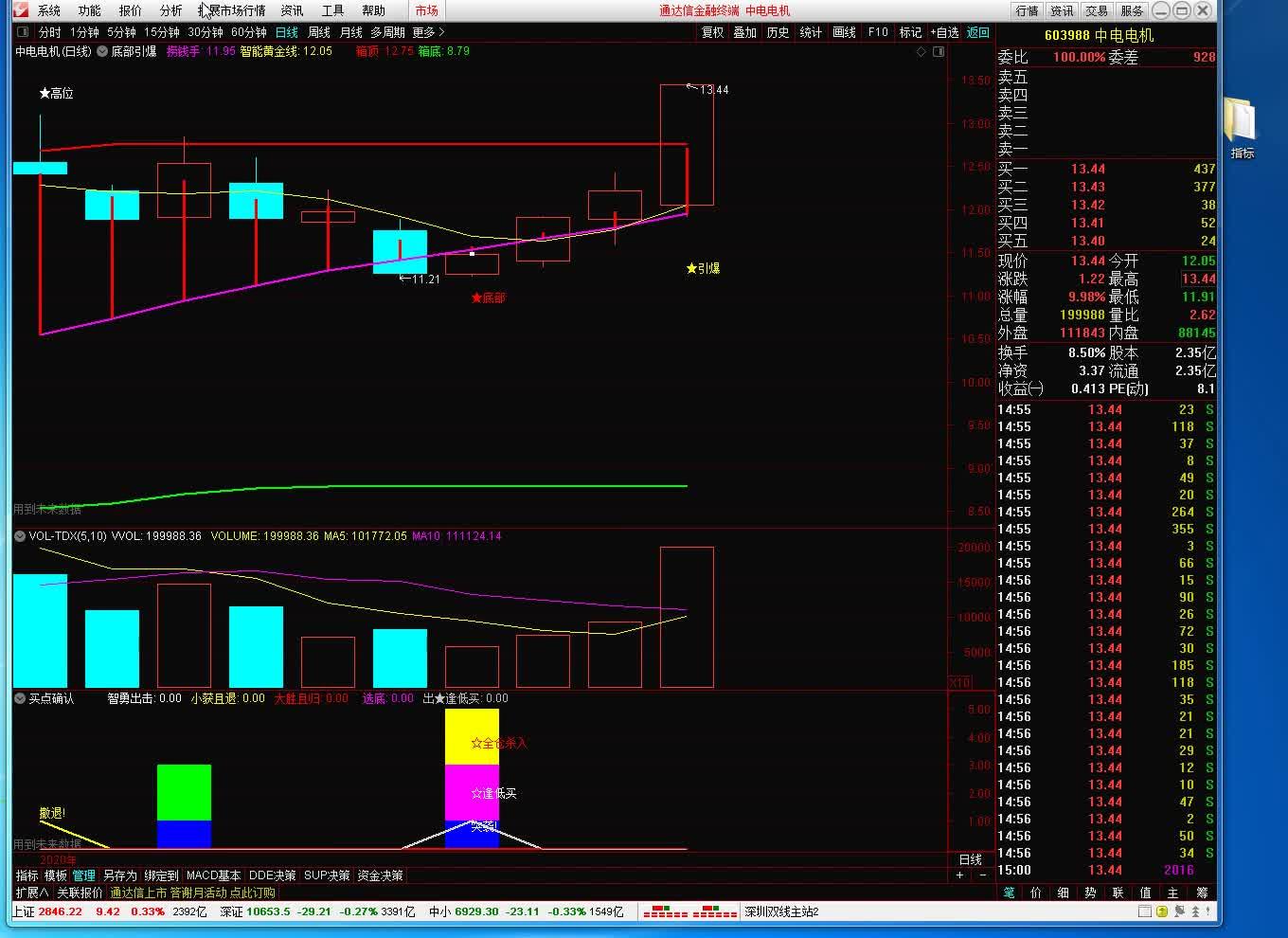Click the 画线 toolbar button
The height and width of the screenshot is (938, 1288).
844,32
